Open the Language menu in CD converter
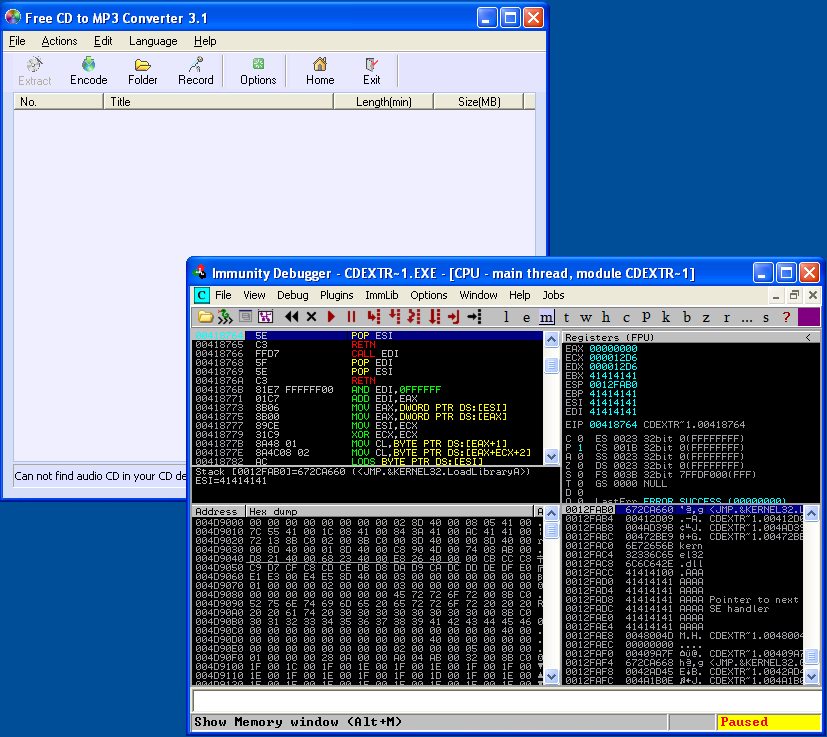This screenshot has height=737, width=827. (x=153, y=41)
